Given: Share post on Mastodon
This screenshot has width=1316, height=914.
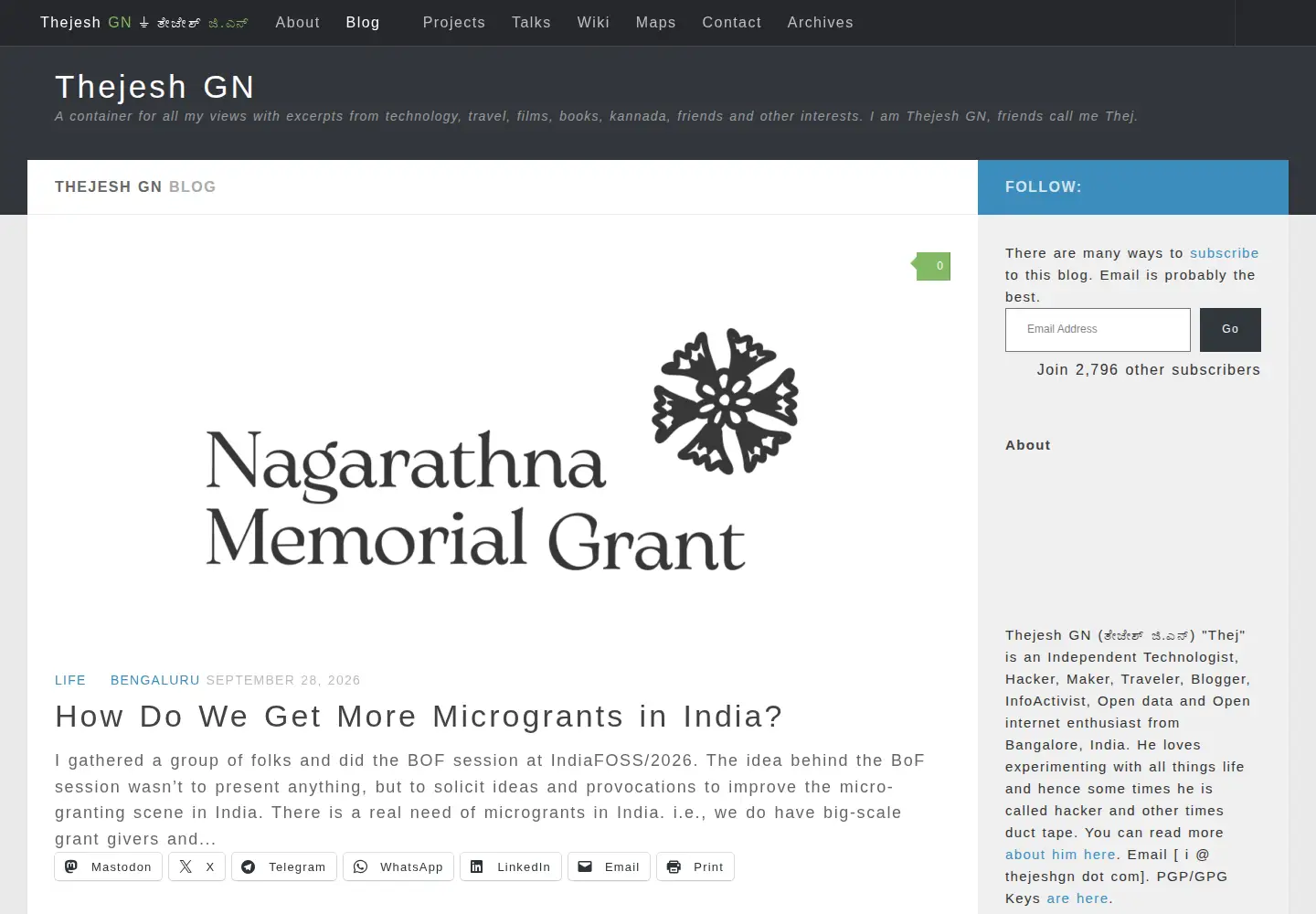Looking at the screenshot, I should coord(108,866).
